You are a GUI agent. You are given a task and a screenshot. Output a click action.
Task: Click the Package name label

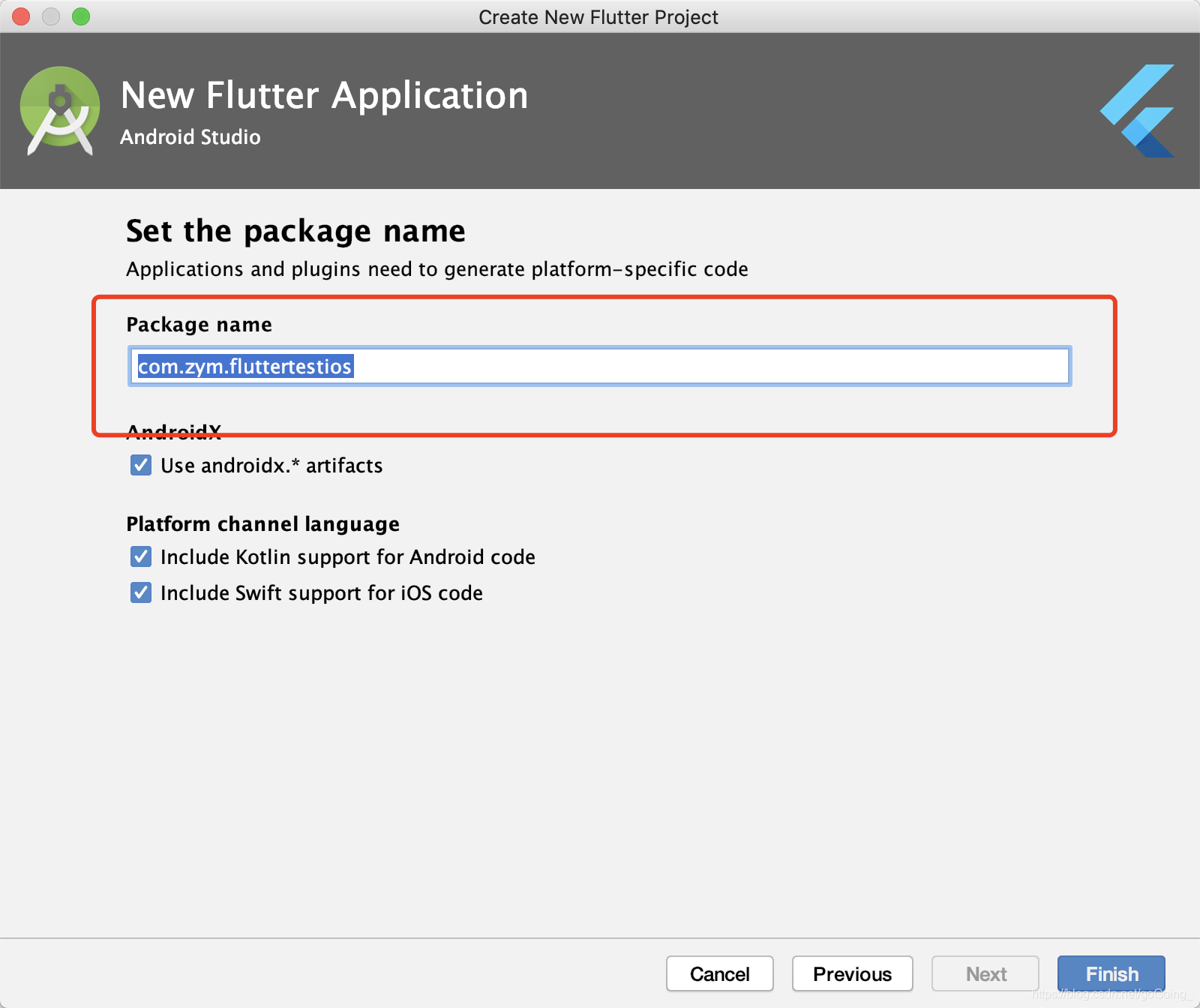199,324
